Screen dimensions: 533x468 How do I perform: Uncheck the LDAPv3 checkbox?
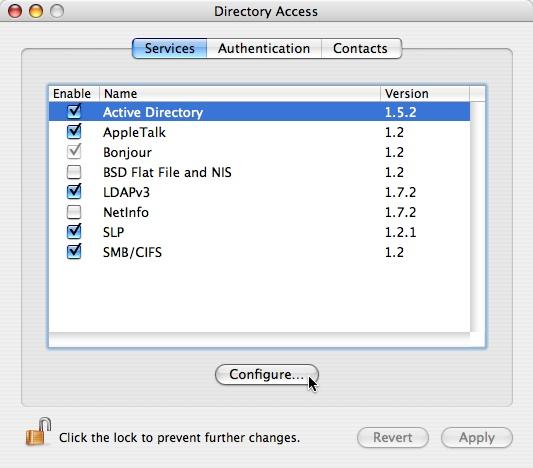click(74, 192)
